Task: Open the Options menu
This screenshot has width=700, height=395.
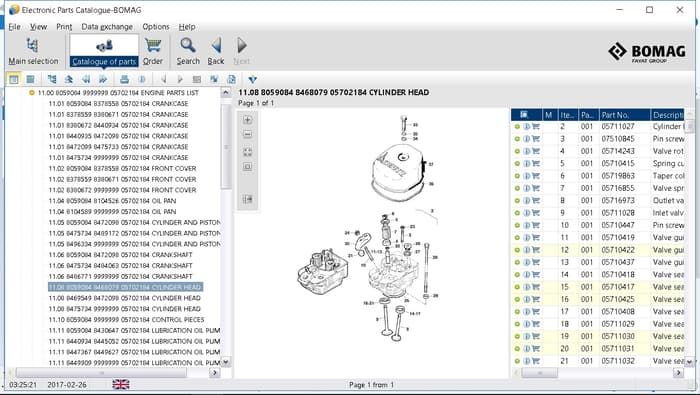Action: pyautogui.click(x=156, y=27)
